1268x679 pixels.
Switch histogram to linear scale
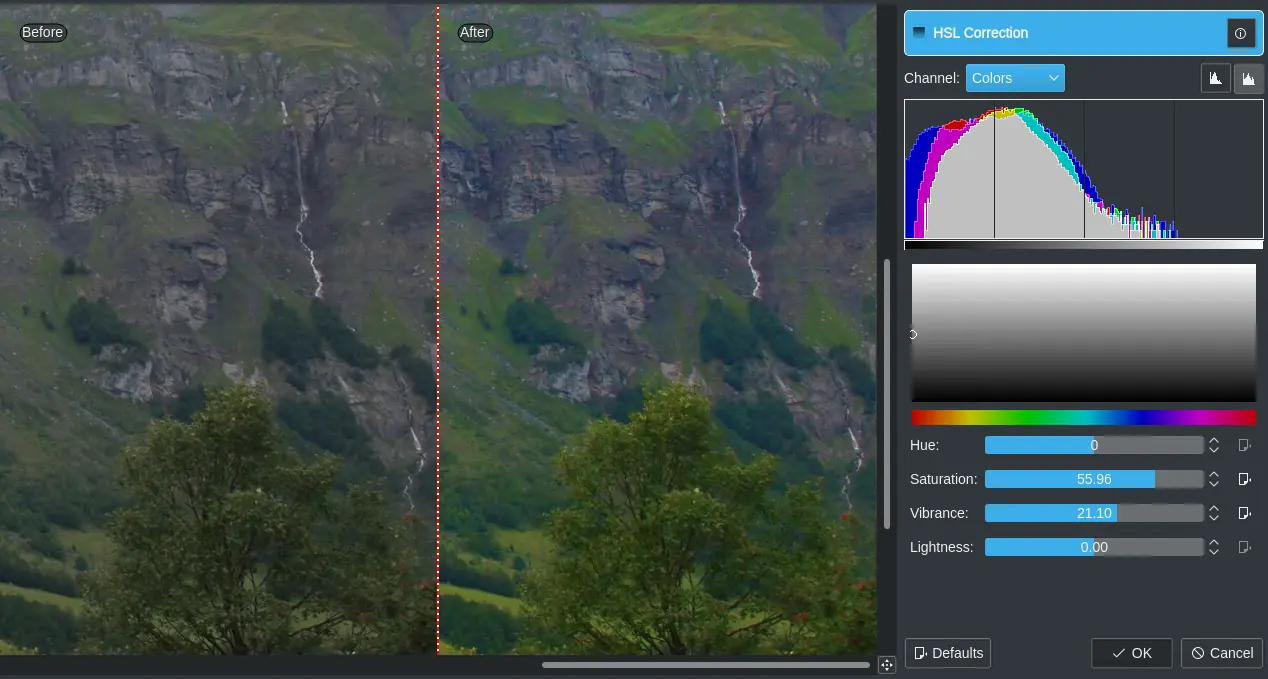tap(1215, 78)
